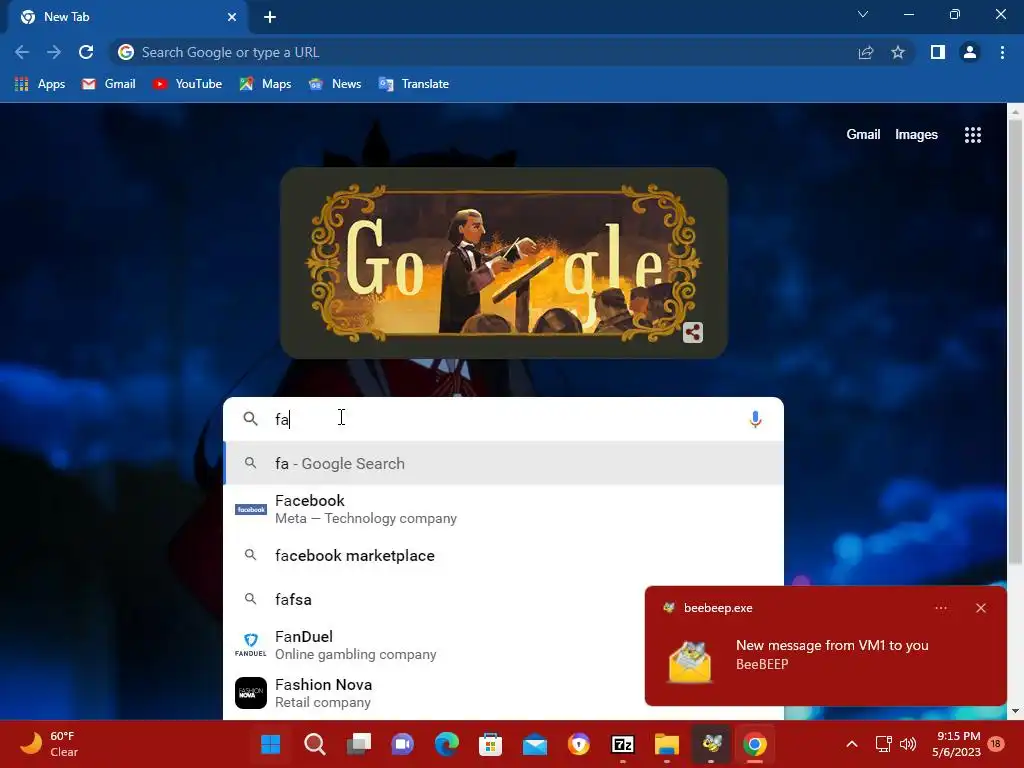Open the Chrome profile avatar
This screenshot has width=1024, height=768.
(x=970, y=52)
